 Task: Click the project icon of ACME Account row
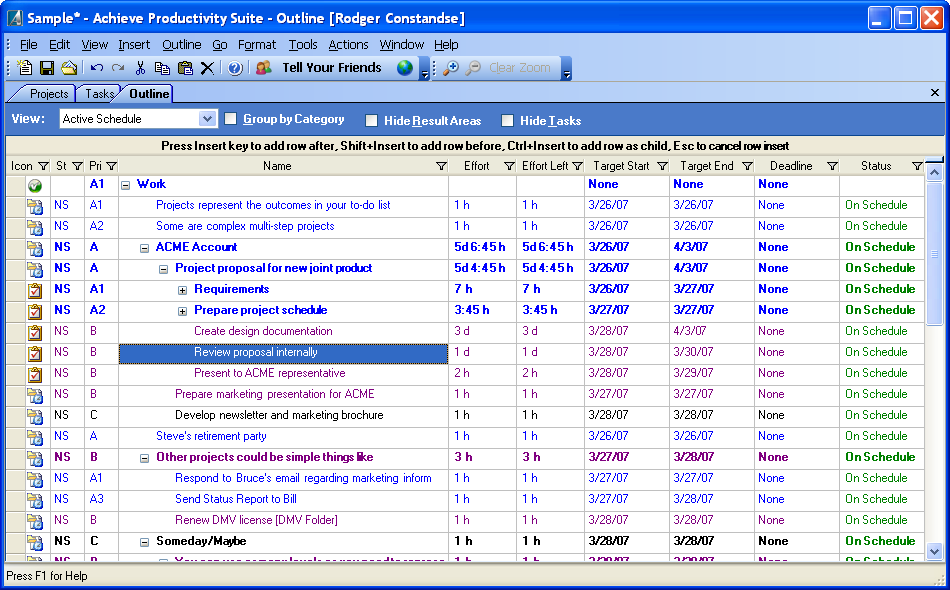click(x=35, y=248)
